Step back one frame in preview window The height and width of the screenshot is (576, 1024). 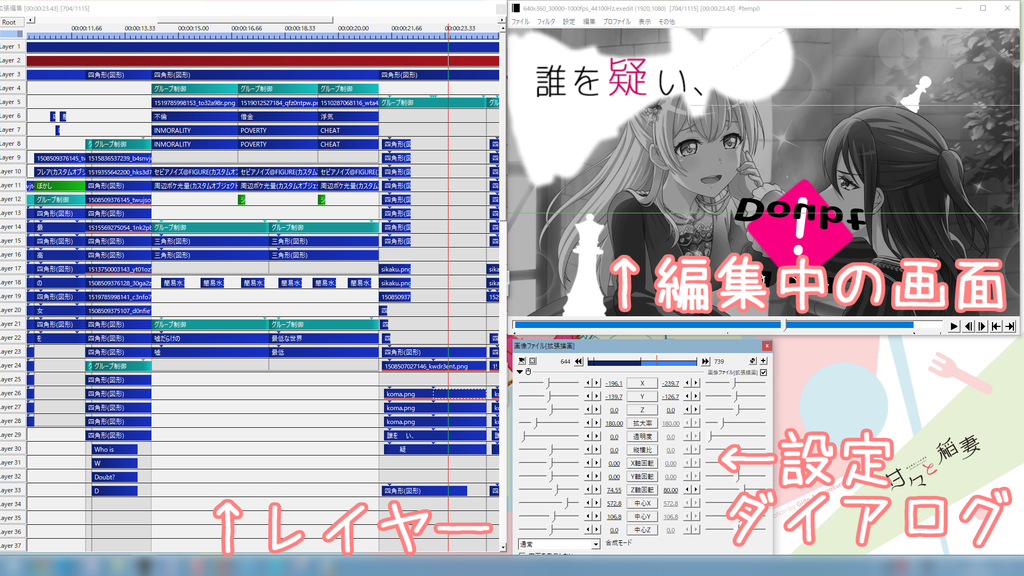[968, 326]
